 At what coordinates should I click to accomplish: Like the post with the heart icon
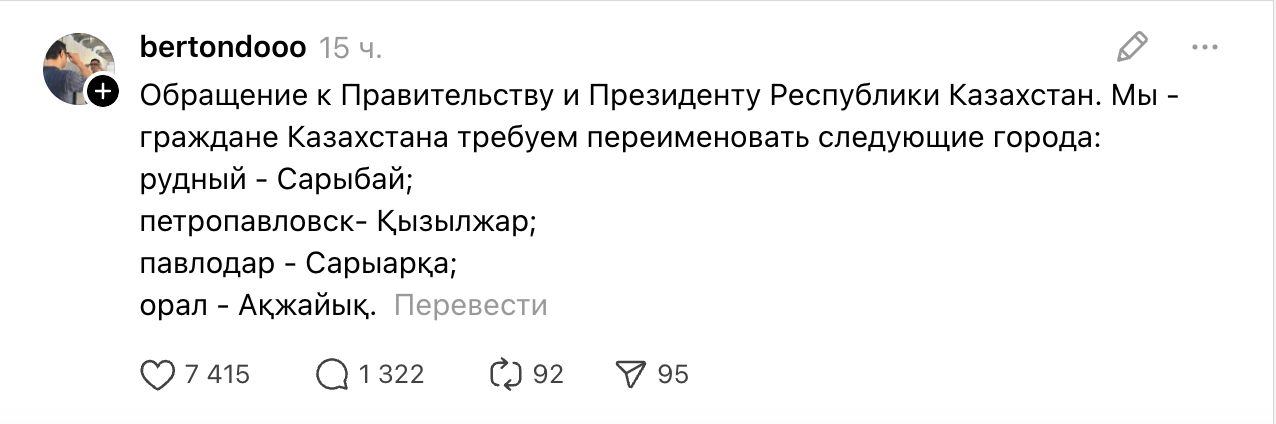(x=157, y=375)
